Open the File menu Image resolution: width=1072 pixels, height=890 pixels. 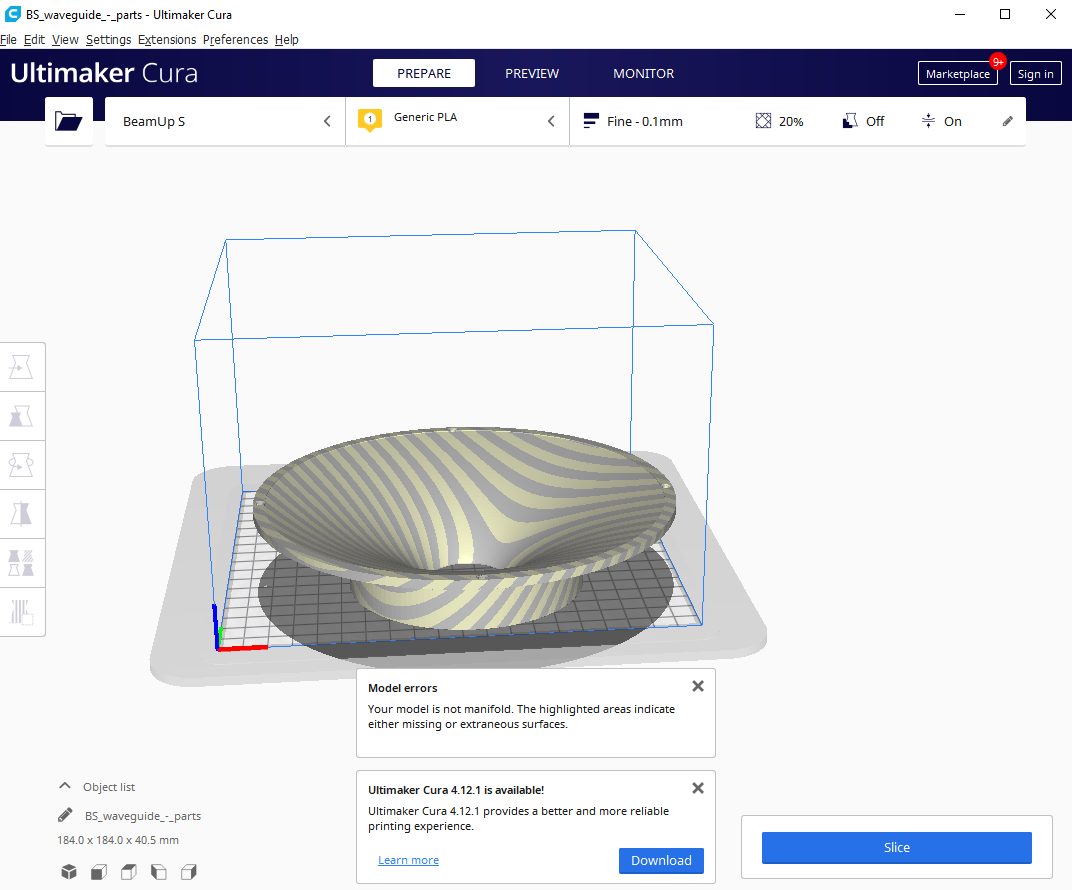(8, 40)
